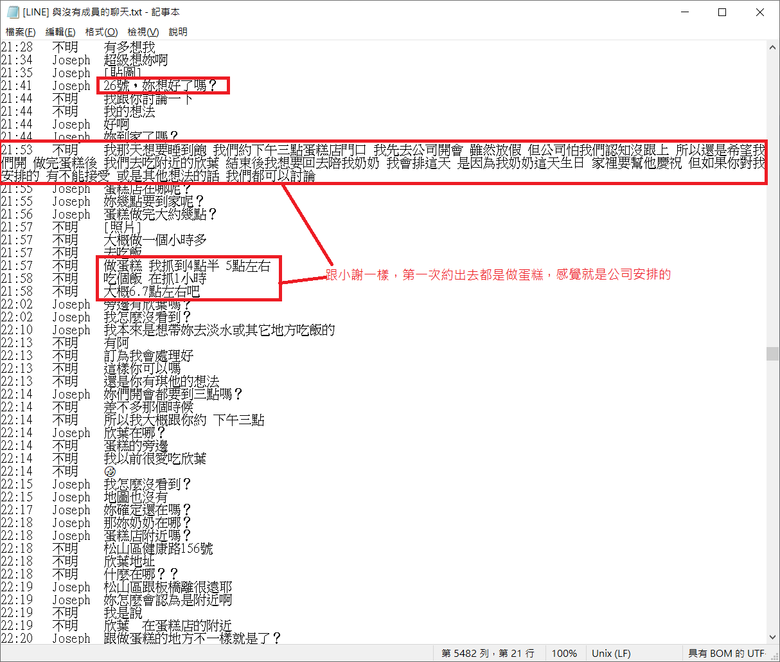Click the Notepad icon in title bar
Image resolution: width=780 pixels, height=662 pixels.
[13, 12]
